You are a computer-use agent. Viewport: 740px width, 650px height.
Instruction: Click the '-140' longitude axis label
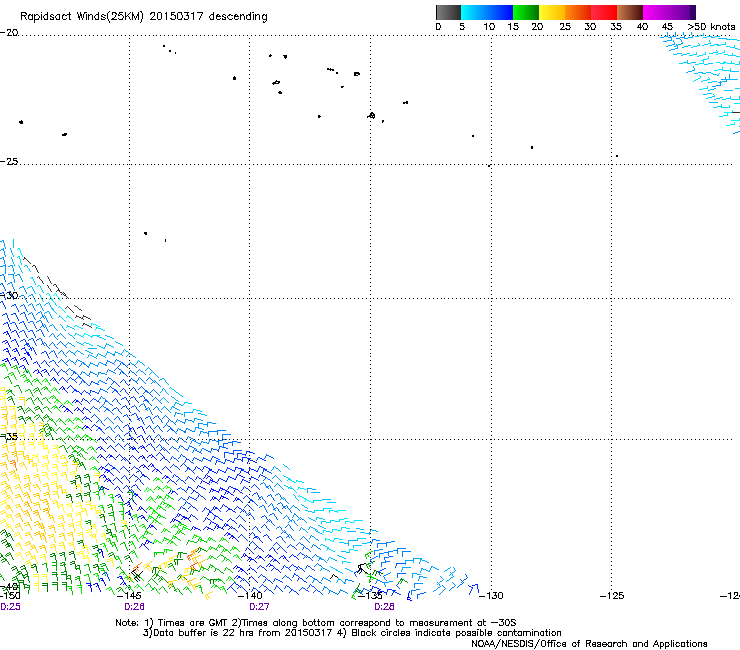(250, 596)
